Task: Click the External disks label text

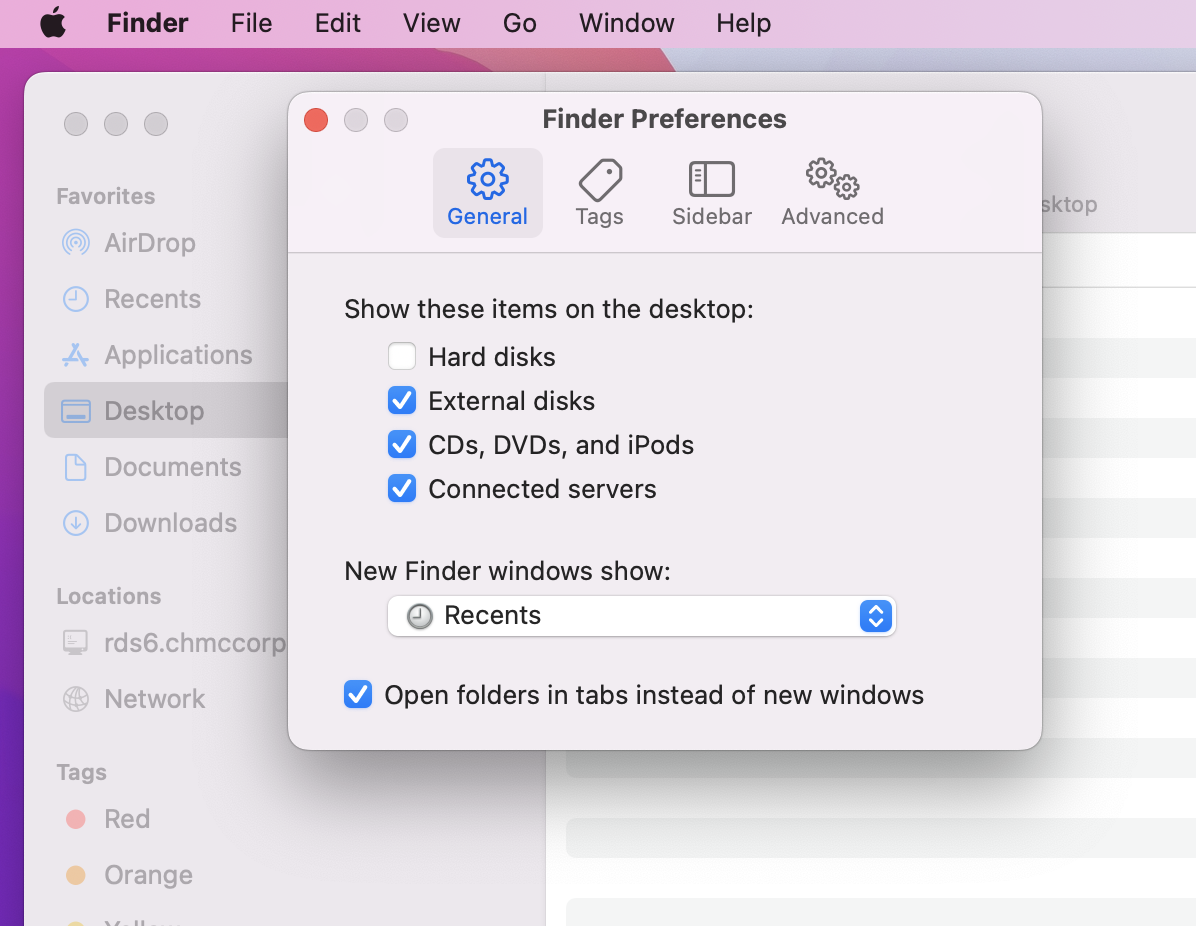Action: 512,400
